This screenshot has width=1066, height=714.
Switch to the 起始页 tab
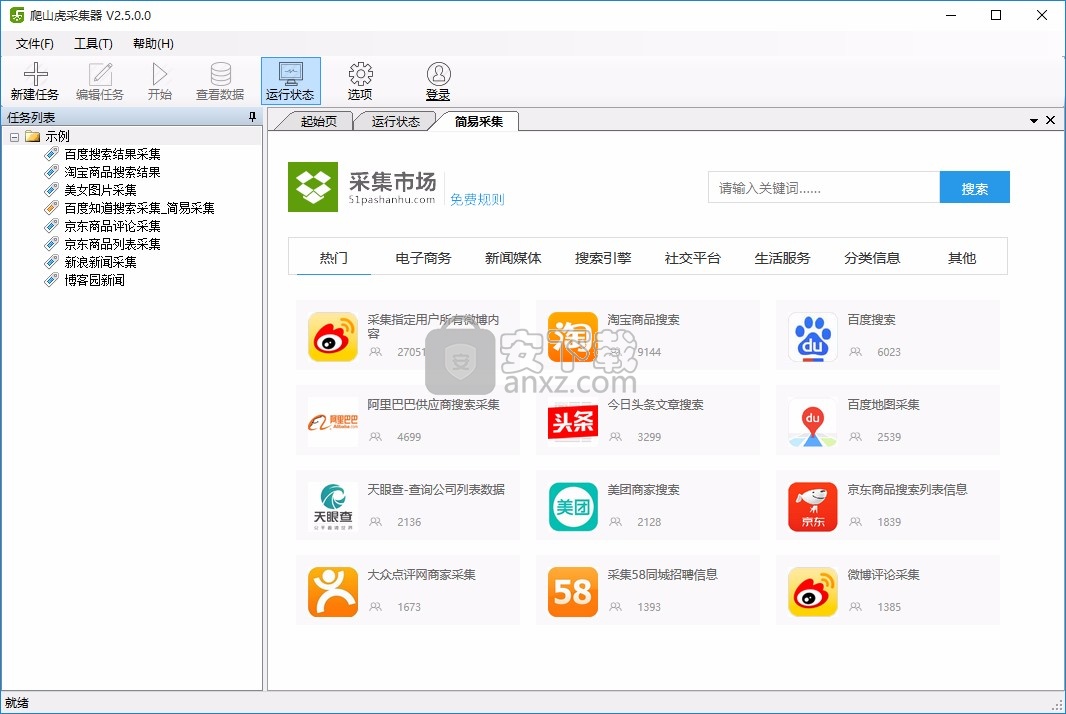(x=319, y=121)
